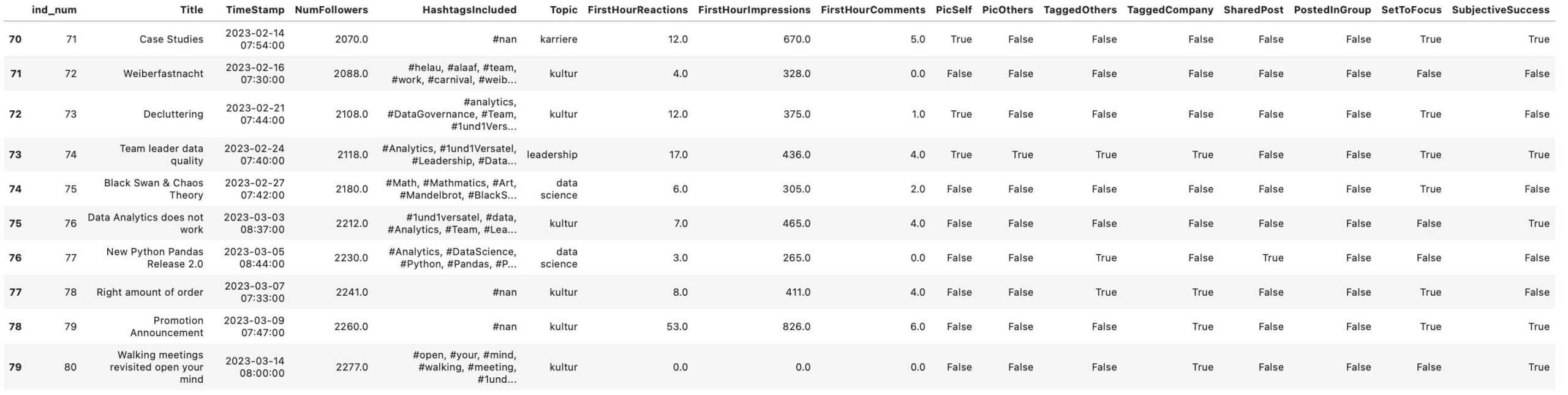Screen dimensions: 1568x395
Task: Click the Topic column header
Action: 563,10
